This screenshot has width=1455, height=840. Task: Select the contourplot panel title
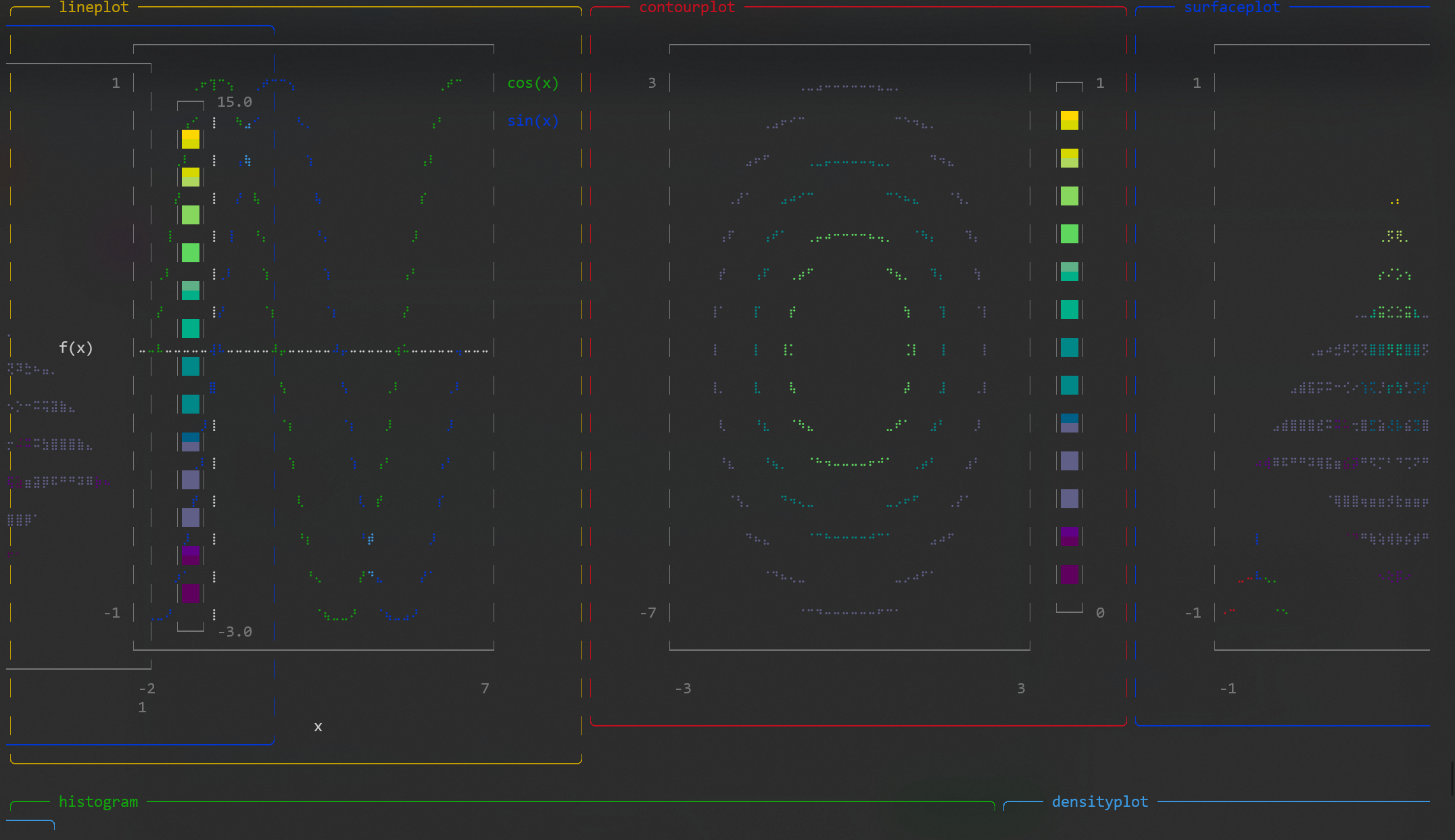tap(686, 7)
